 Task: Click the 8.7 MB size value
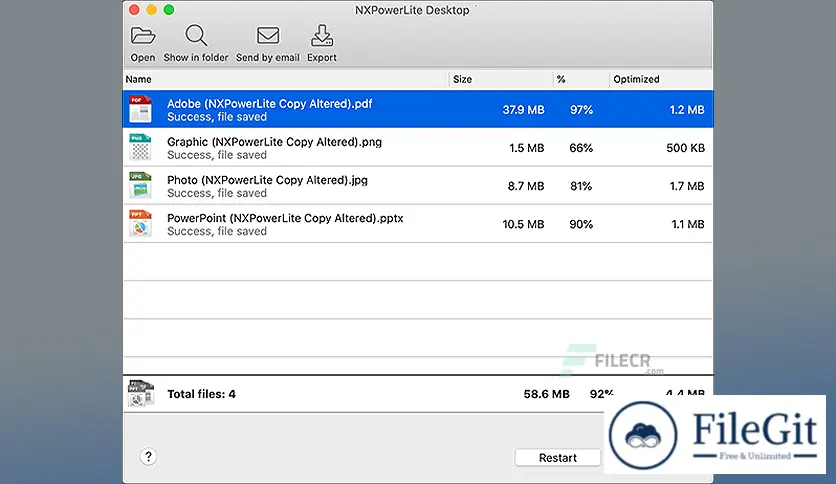(526, 186)
